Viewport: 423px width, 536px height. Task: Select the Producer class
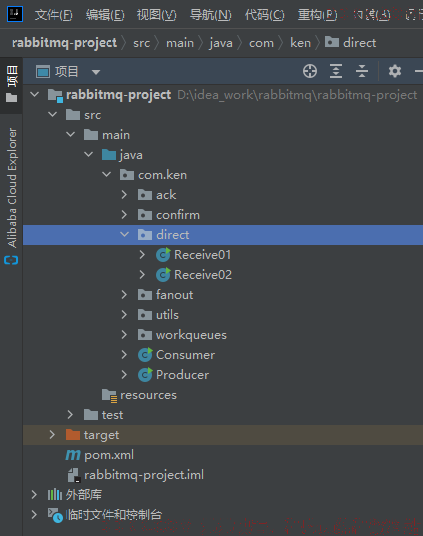click(173, 375)
